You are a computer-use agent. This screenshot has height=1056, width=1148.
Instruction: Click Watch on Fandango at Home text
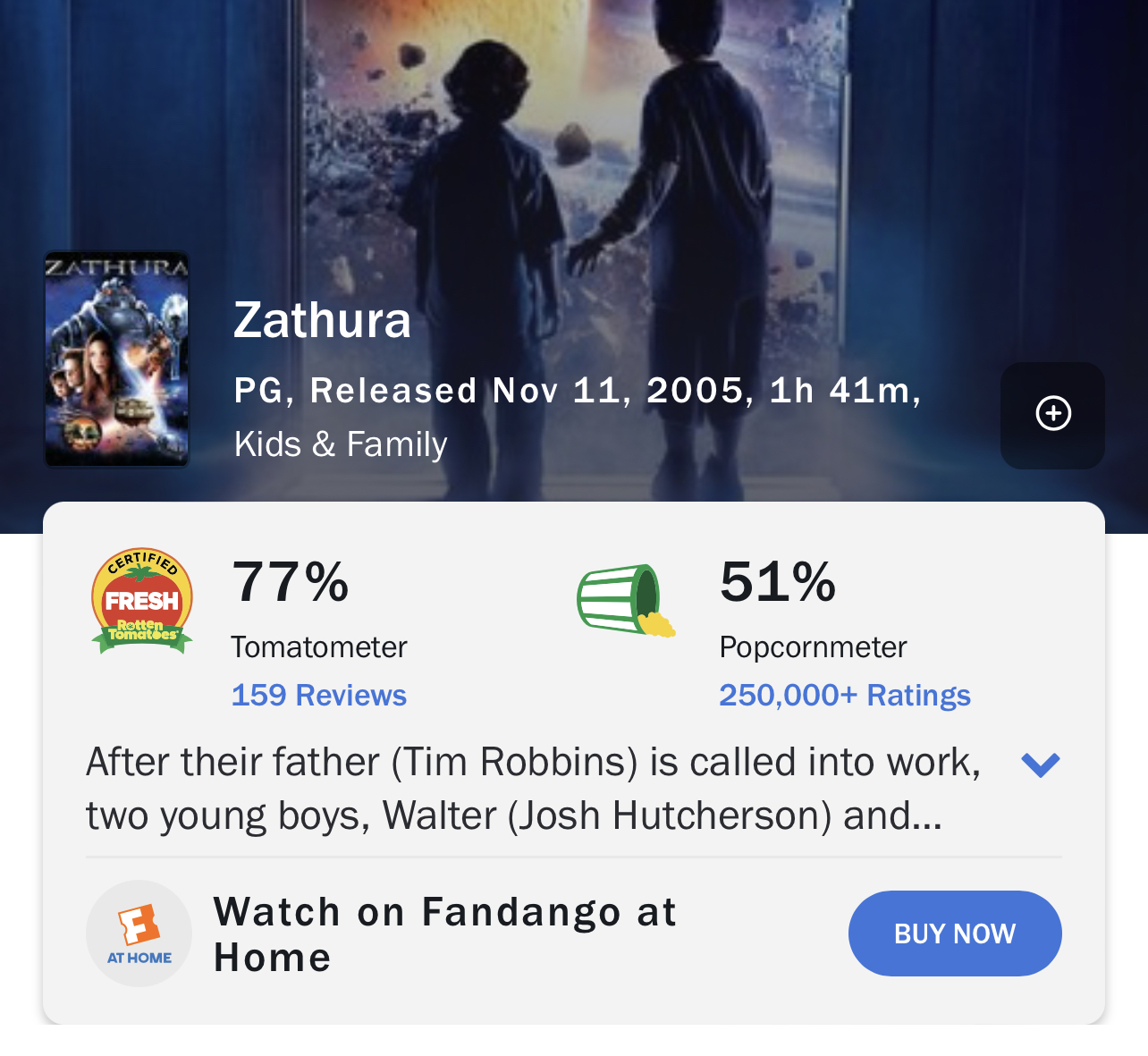point(445,934)
